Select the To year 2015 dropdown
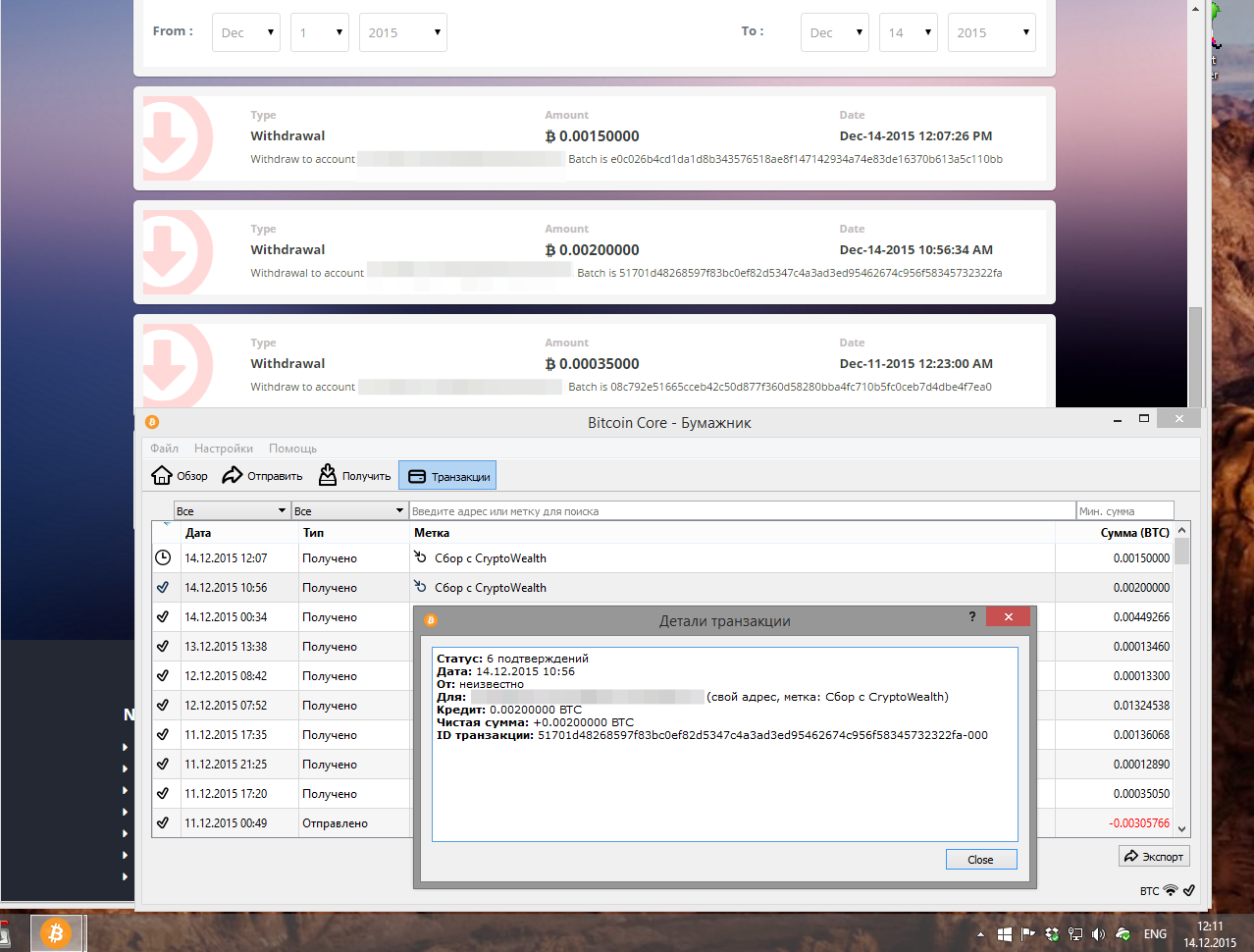The image size is (1254, 952). 991,32
